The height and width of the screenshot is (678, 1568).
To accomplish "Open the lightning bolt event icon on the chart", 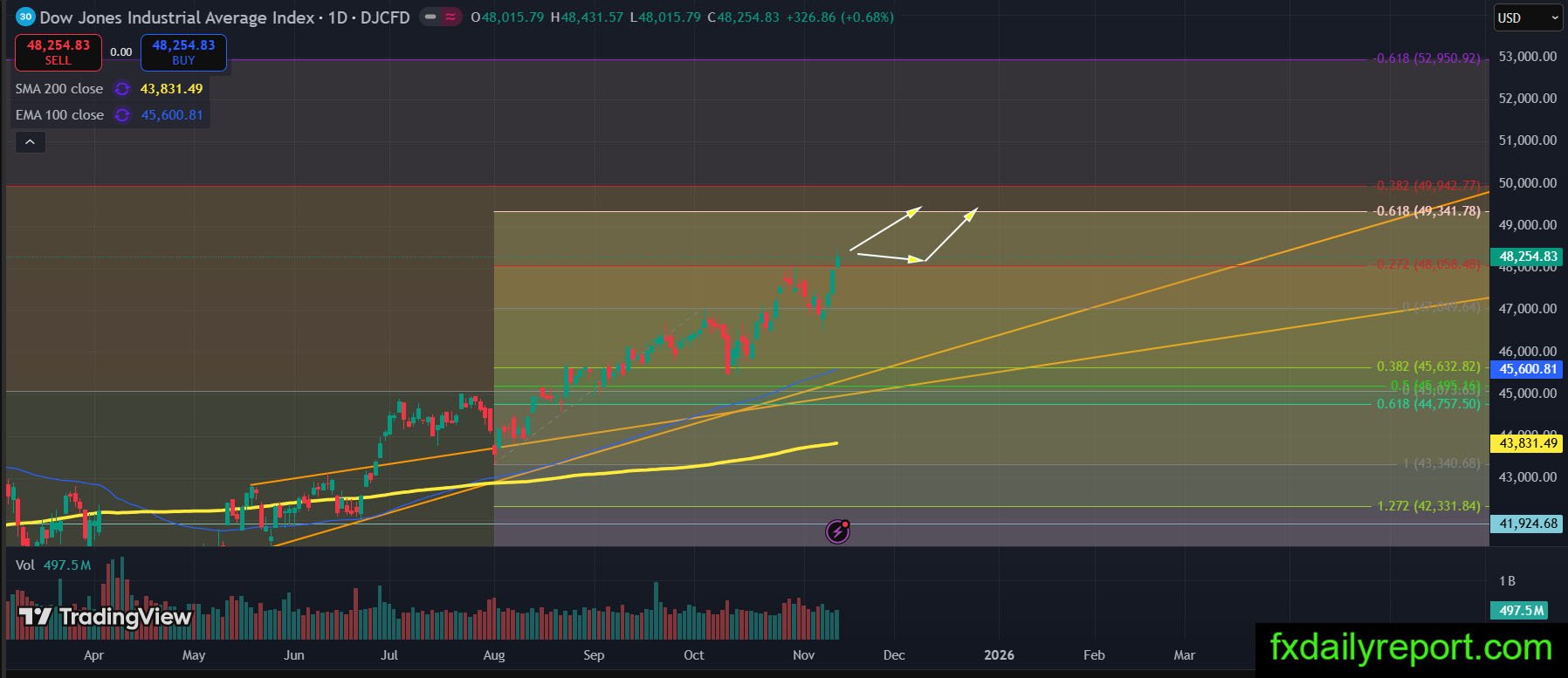I will click(x=837, y=531).
